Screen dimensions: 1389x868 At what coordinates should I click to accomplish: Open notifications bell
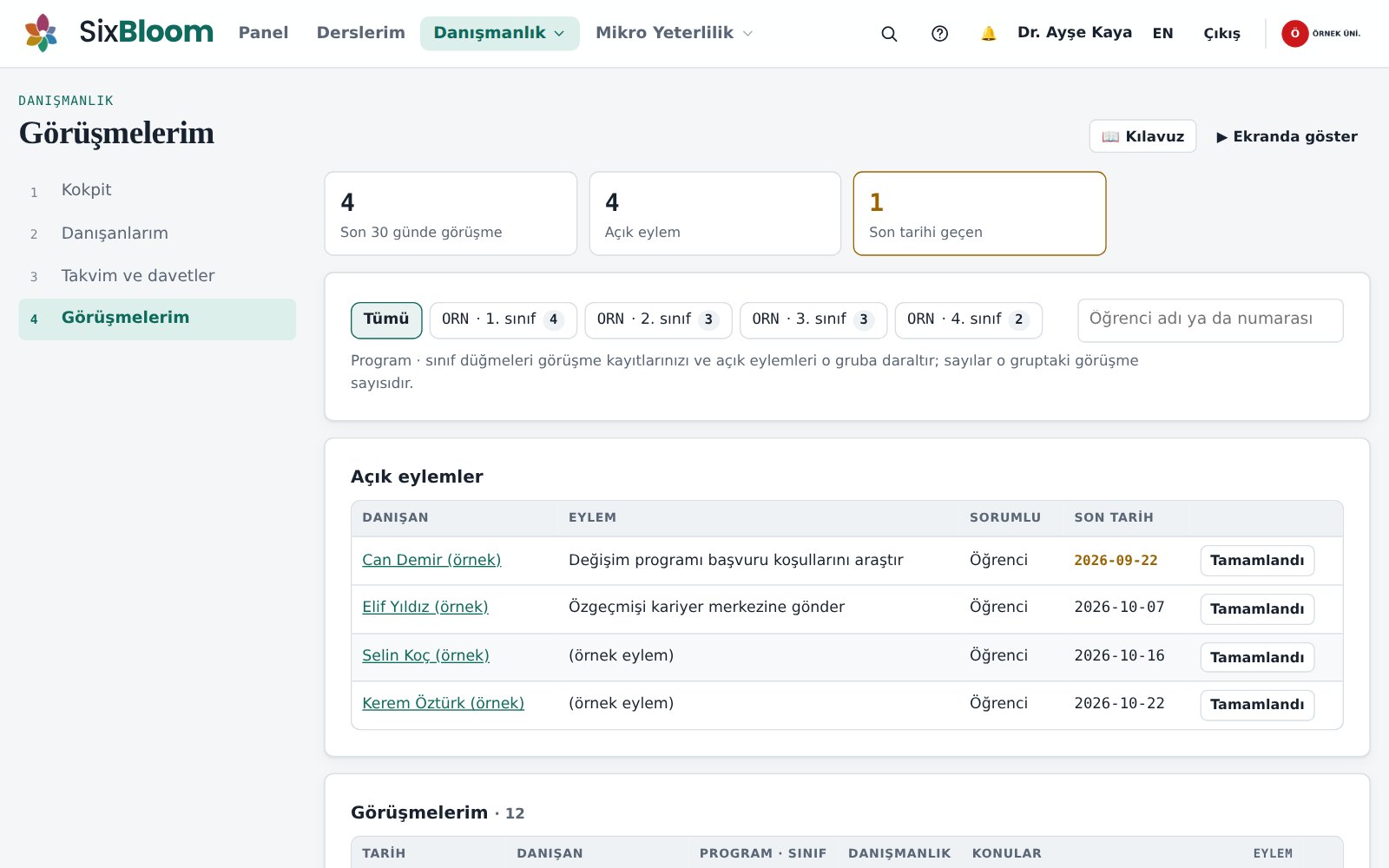point(988,34)
